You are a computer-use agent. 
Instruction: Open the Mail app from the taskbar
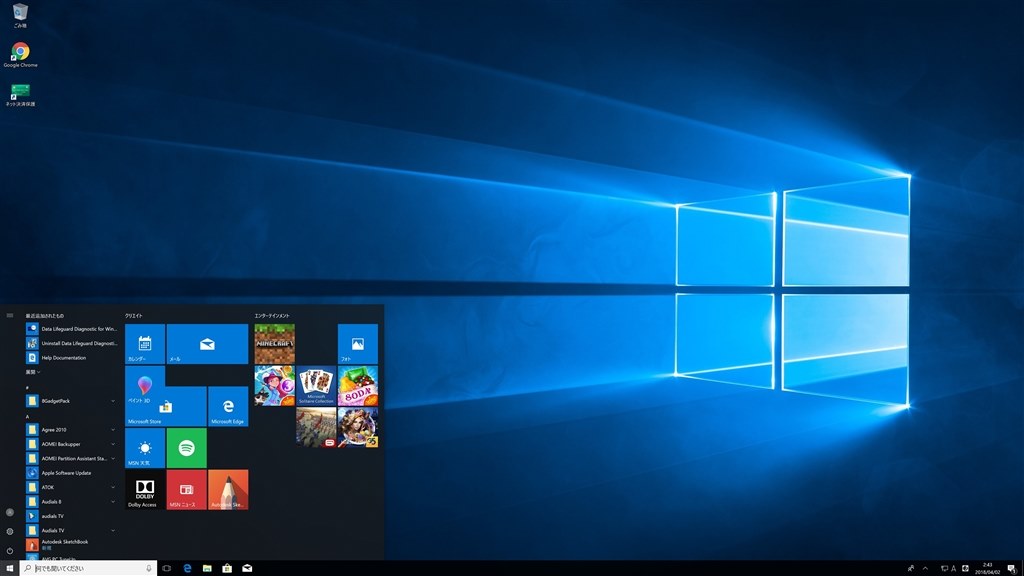[248, 568]
